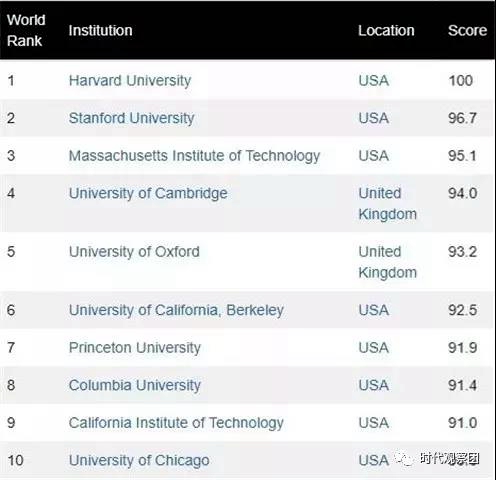This screenshot has width=496, height=480.
Task: Click United Kingdom location for Oxford
Action: pyautogui.click(x=388, y=262)
